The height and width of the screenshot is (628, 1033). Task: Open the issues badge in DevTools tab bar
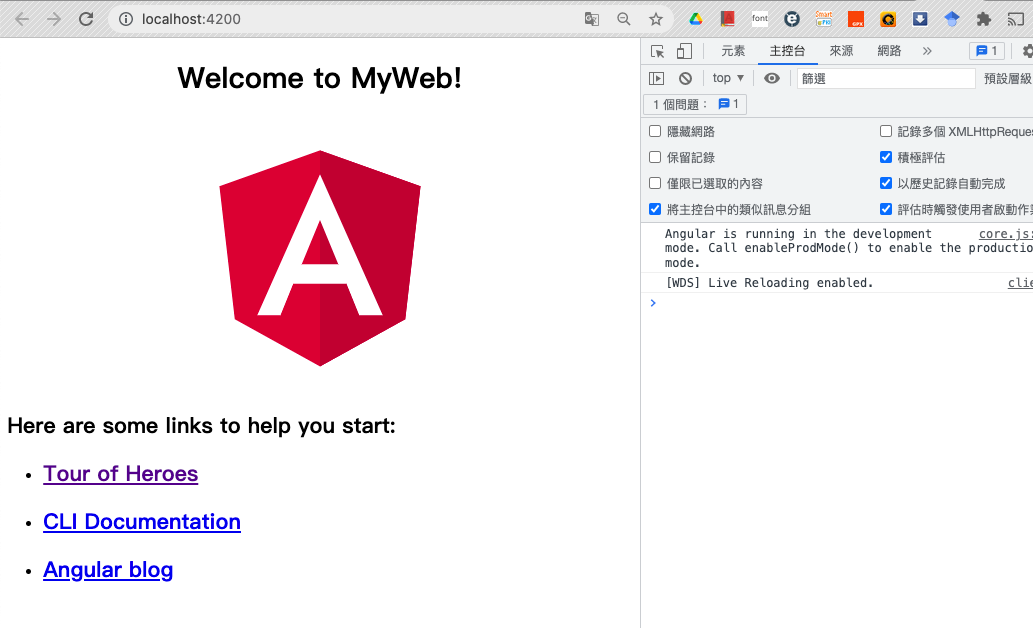986,51
